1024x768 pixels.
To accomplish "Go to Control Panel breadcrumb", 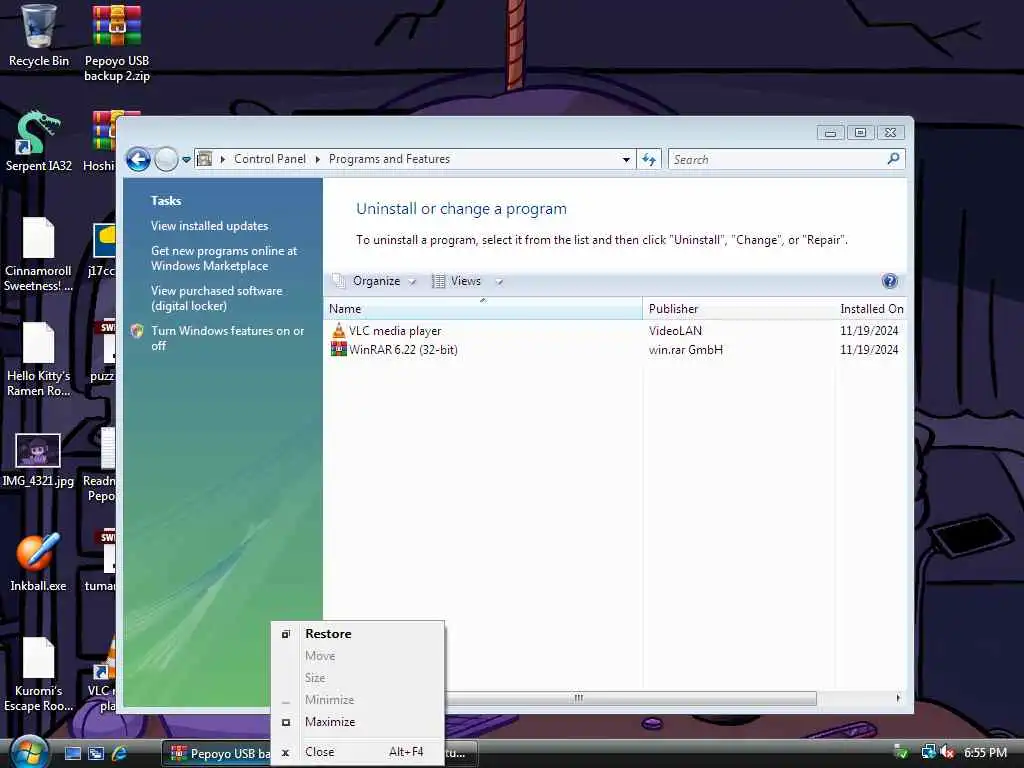I will click(270, 159).
